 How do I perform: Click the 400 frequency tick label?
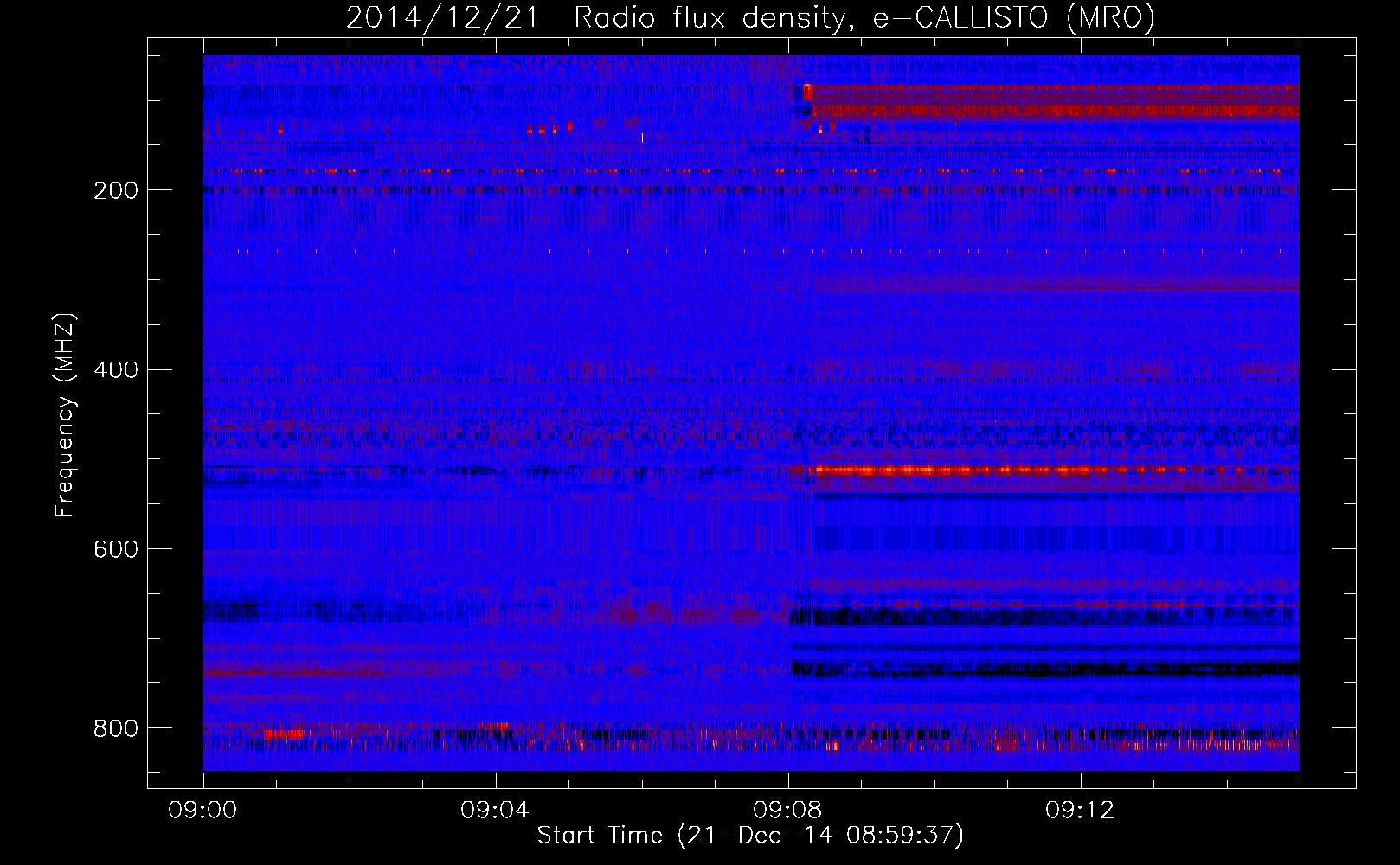click(x=116, y=370)
